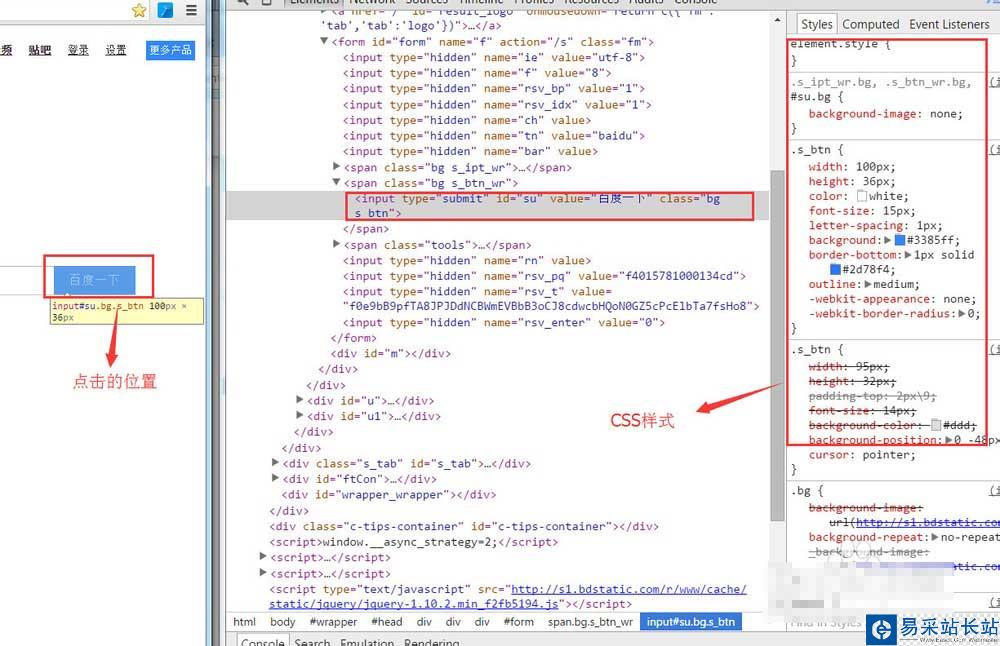Select span.bg.s_btn_wr in the breadcrumb bar

point(590,622)
